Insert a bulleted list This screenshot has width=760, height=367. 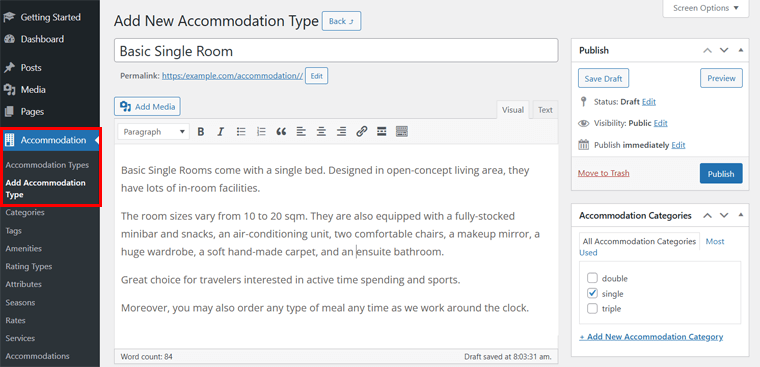241,131
